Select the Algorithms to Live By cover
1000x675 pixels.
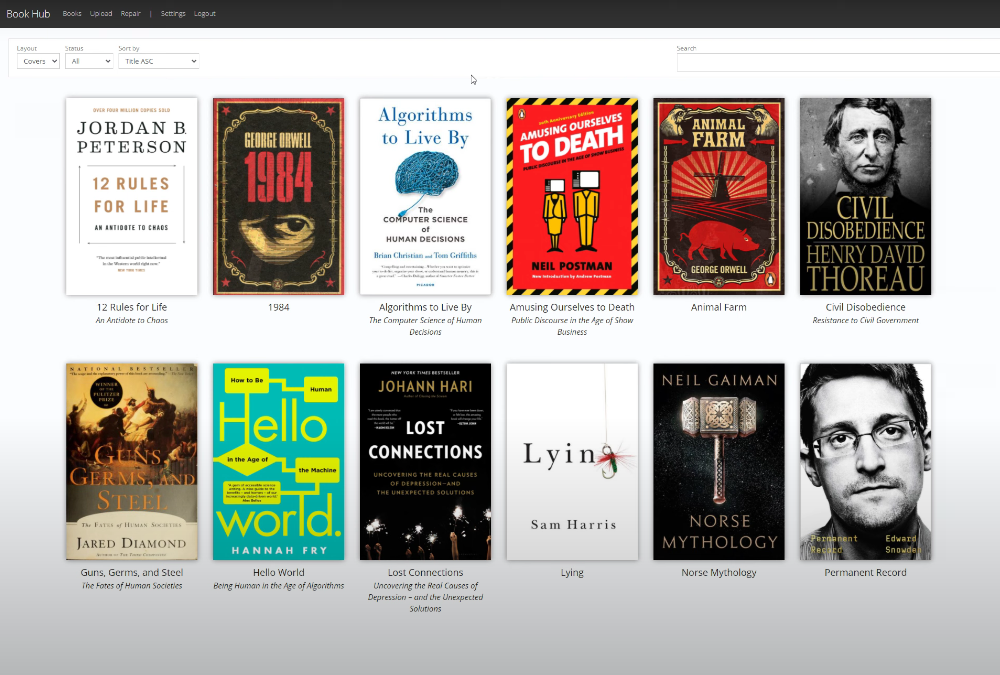pyautogui.click(x=425, y=196)
